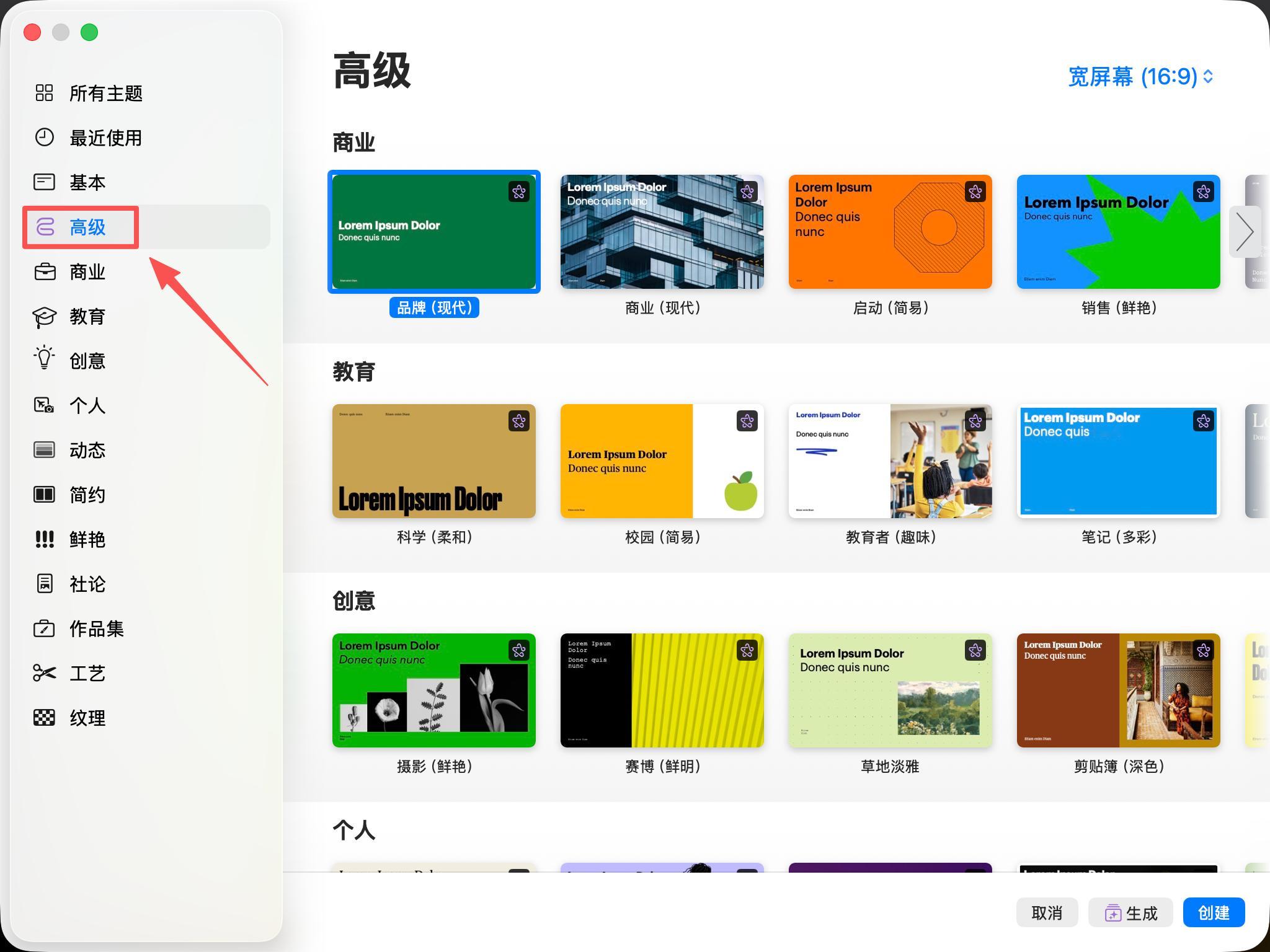Select the Texture checkerboard icon (纹理)
Viewport: 1270px width, 952px height.
[44, 718]
